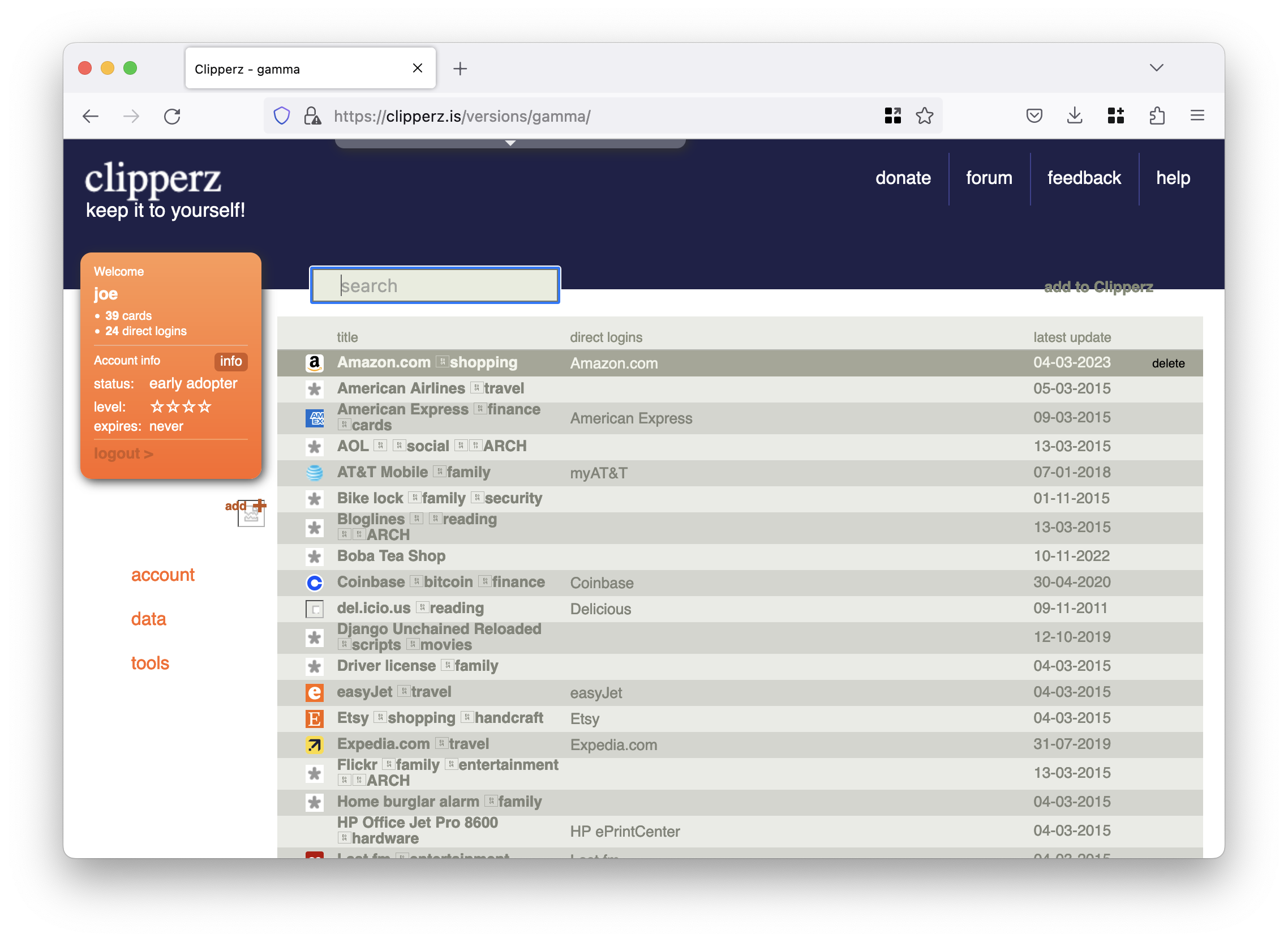Open the extensions puzzle icon

(1157, 116)
